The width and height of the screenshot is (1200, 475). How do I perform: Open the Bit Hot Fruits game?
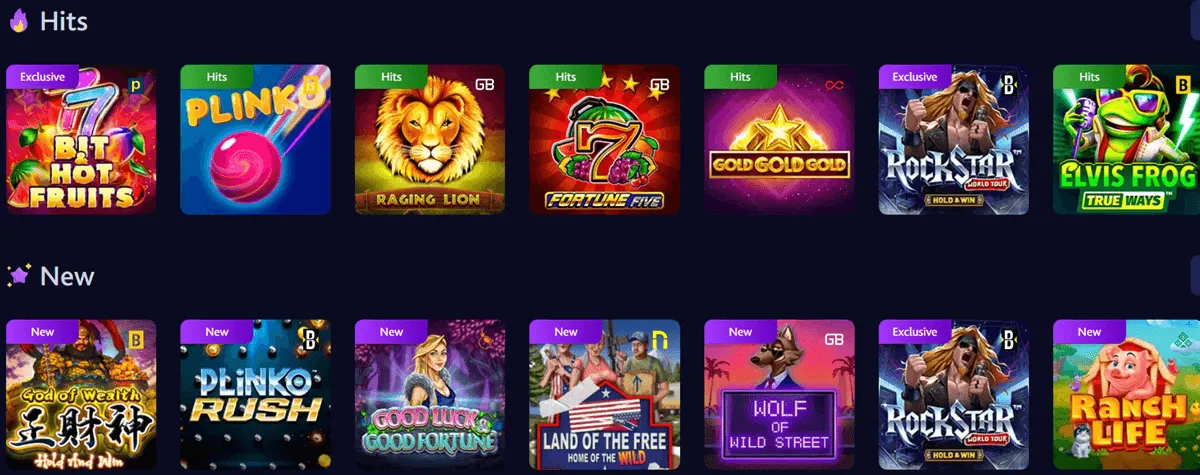pyautogui.click(x=81, y=140)
